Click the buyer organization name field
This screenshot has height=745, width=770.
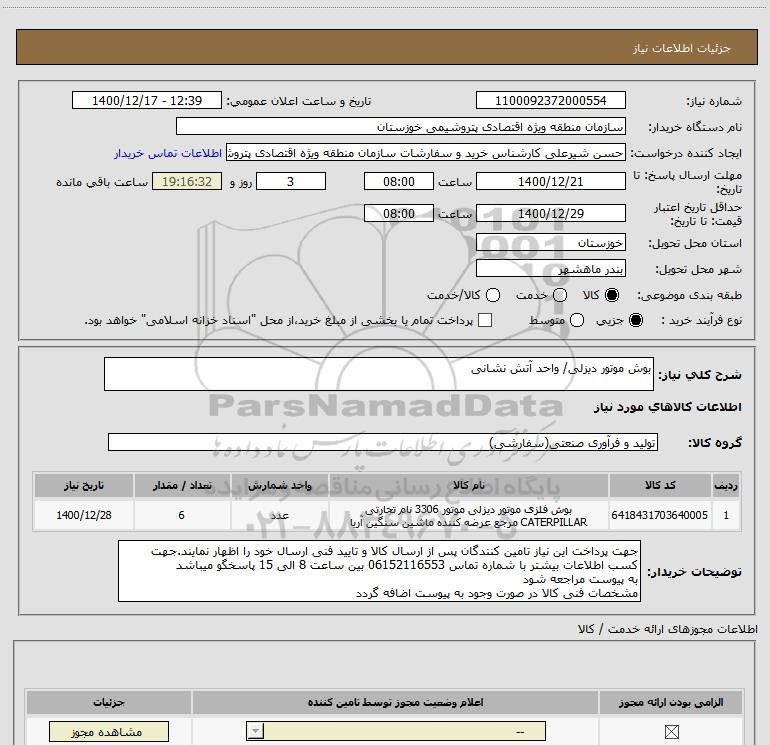coord(401,126)
